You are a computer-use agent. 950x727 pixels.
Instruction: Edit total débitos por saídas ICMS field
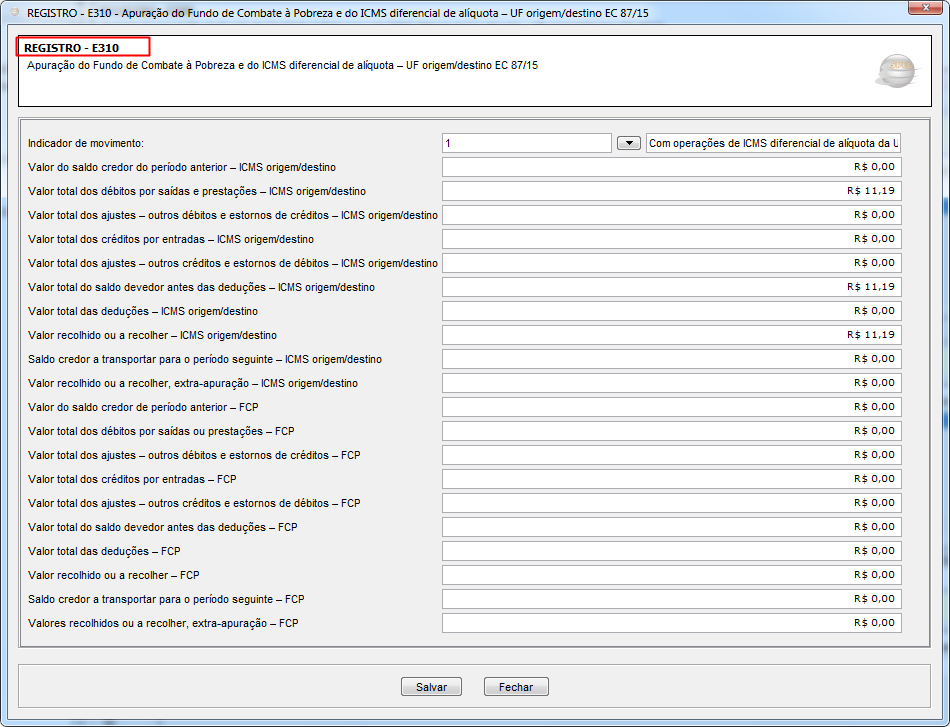671,191
